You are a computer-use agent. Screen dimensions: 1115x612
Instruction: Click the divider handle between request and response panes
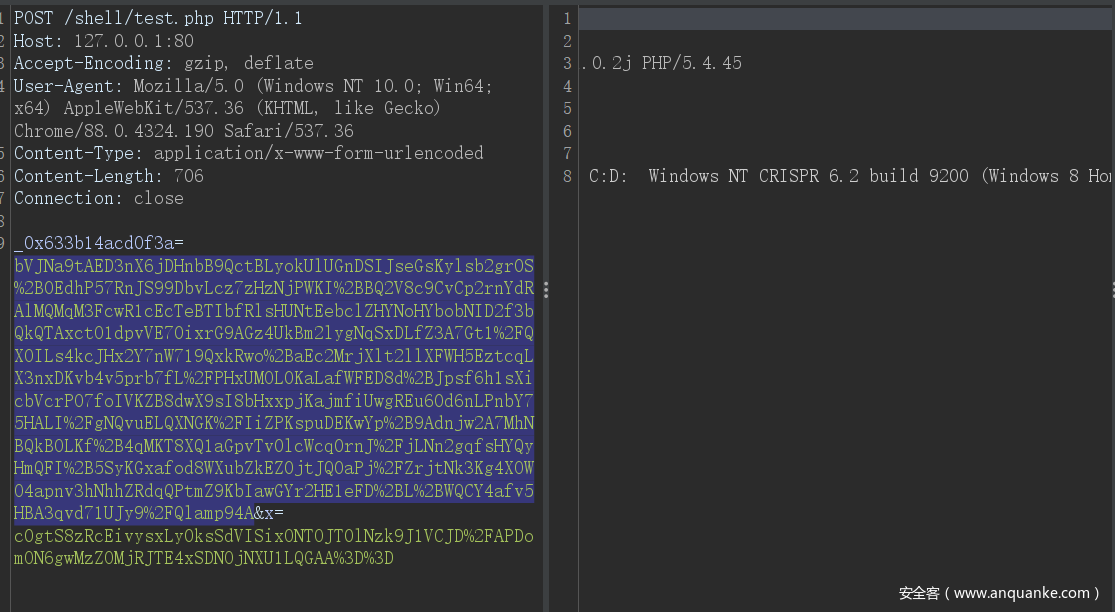coord(545,290)
